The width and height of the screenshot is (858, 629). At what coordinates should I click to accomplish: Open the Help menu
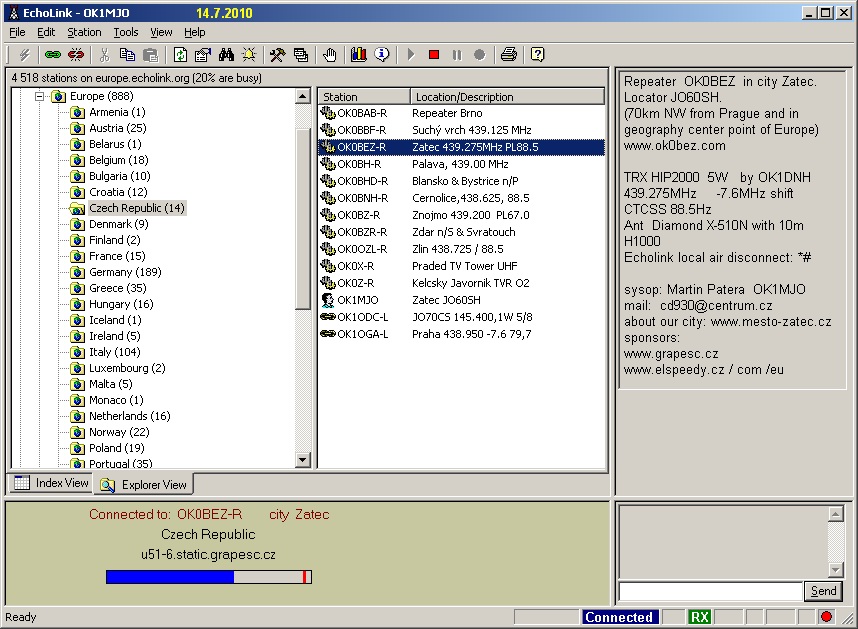point(195,32)
